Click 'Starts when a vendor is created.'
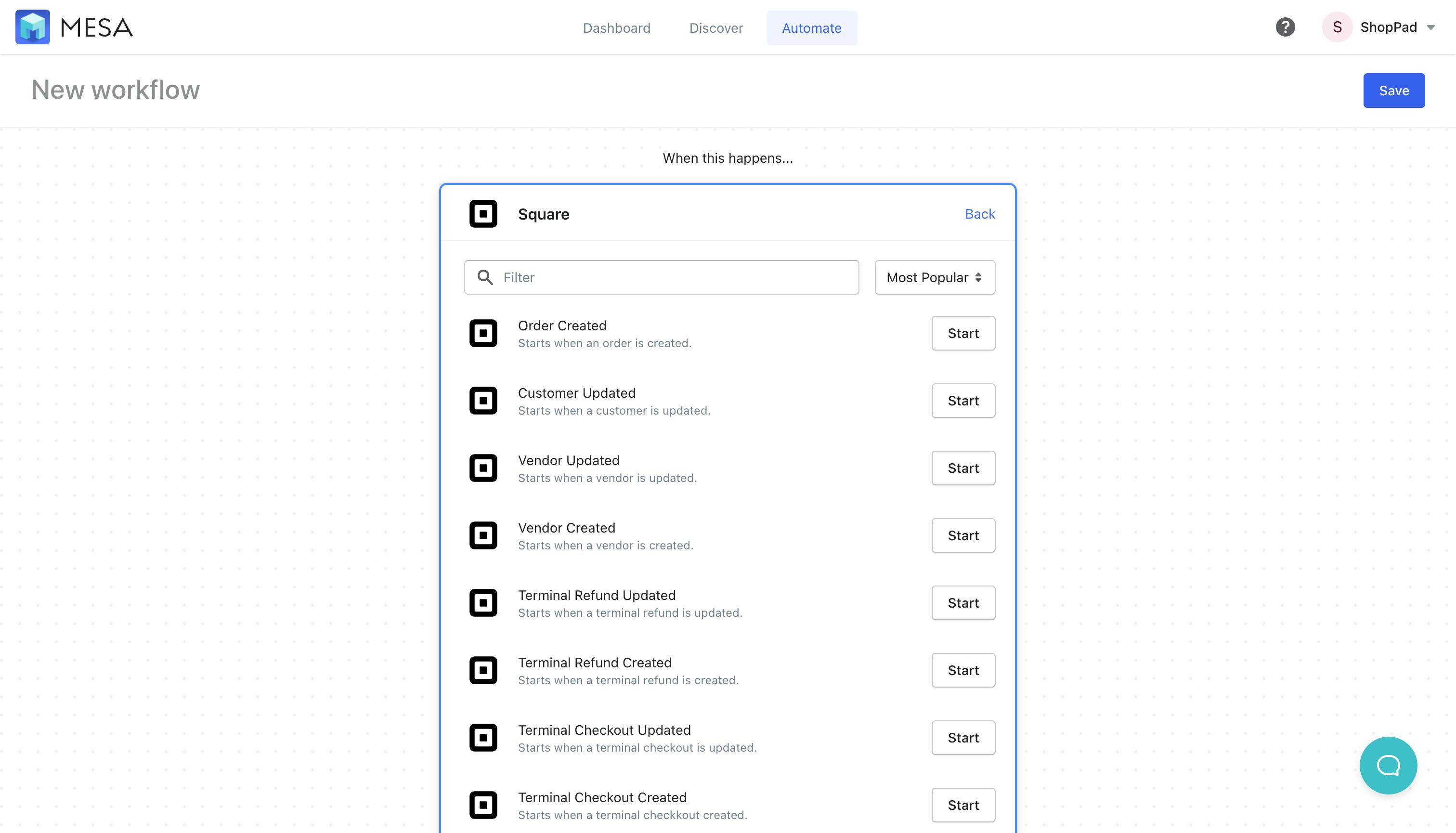 [605, 546]
